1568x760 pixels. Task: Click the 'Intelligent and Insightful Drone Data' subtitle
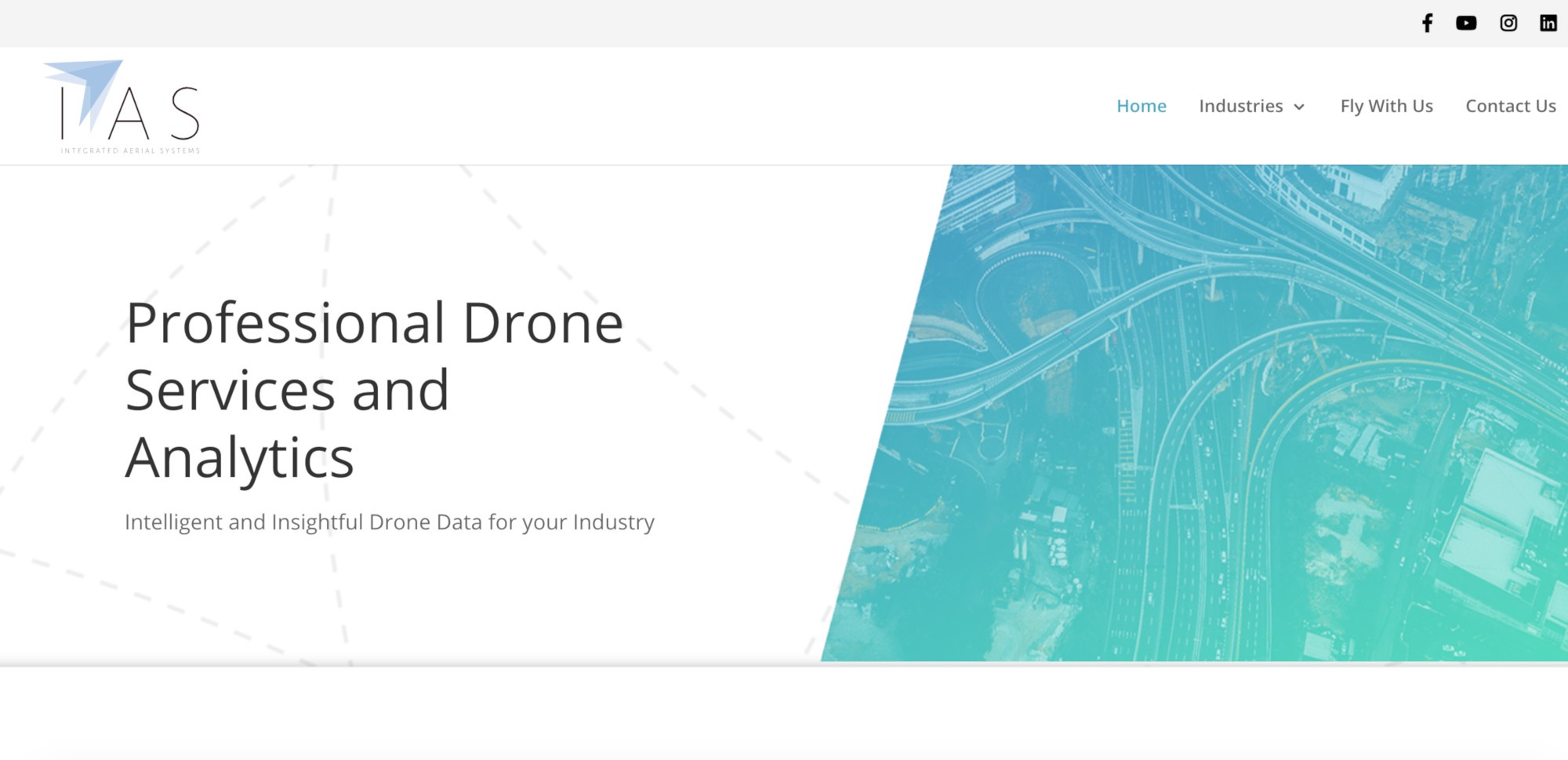click(x=390, y=522)
